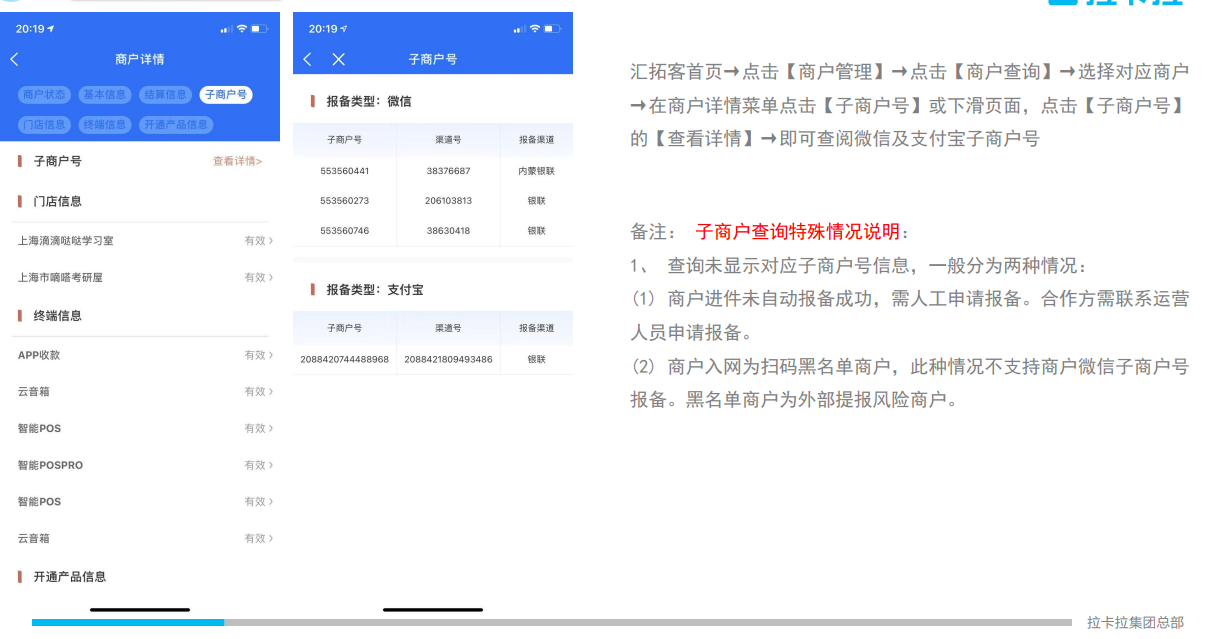Select the 商户状态 tab
The height and width of the screenshot is (639, 1224).
click(45, 95)
